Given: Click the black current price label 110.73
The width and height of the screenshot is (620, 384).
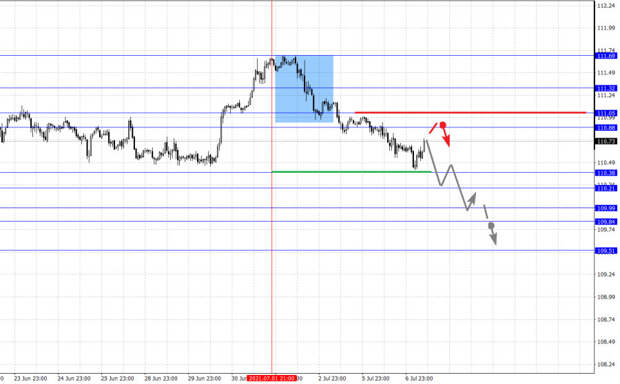Looking at the screenshot, I should 606,141.
